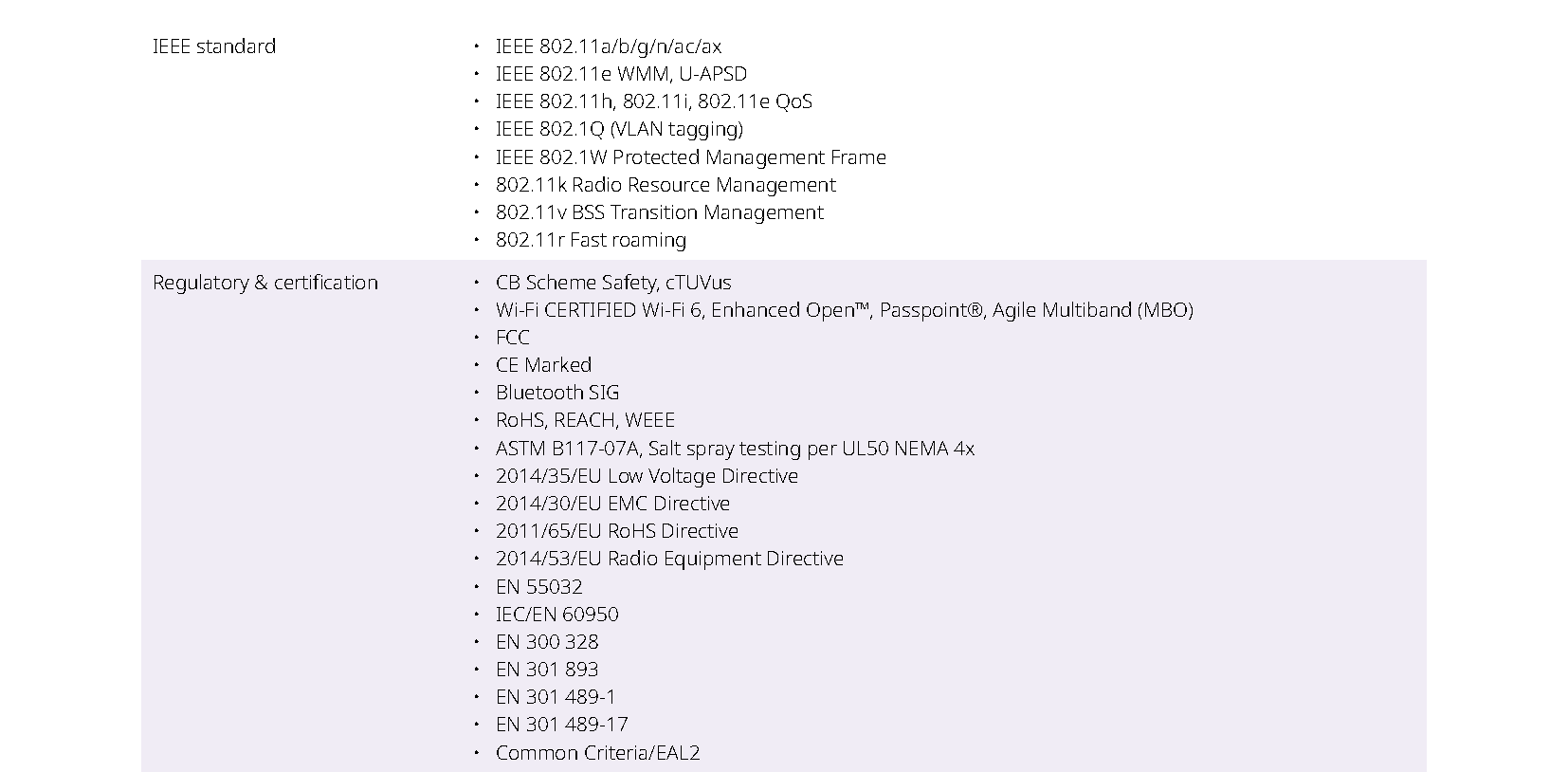Select the FCC list item

coord(513,338)
